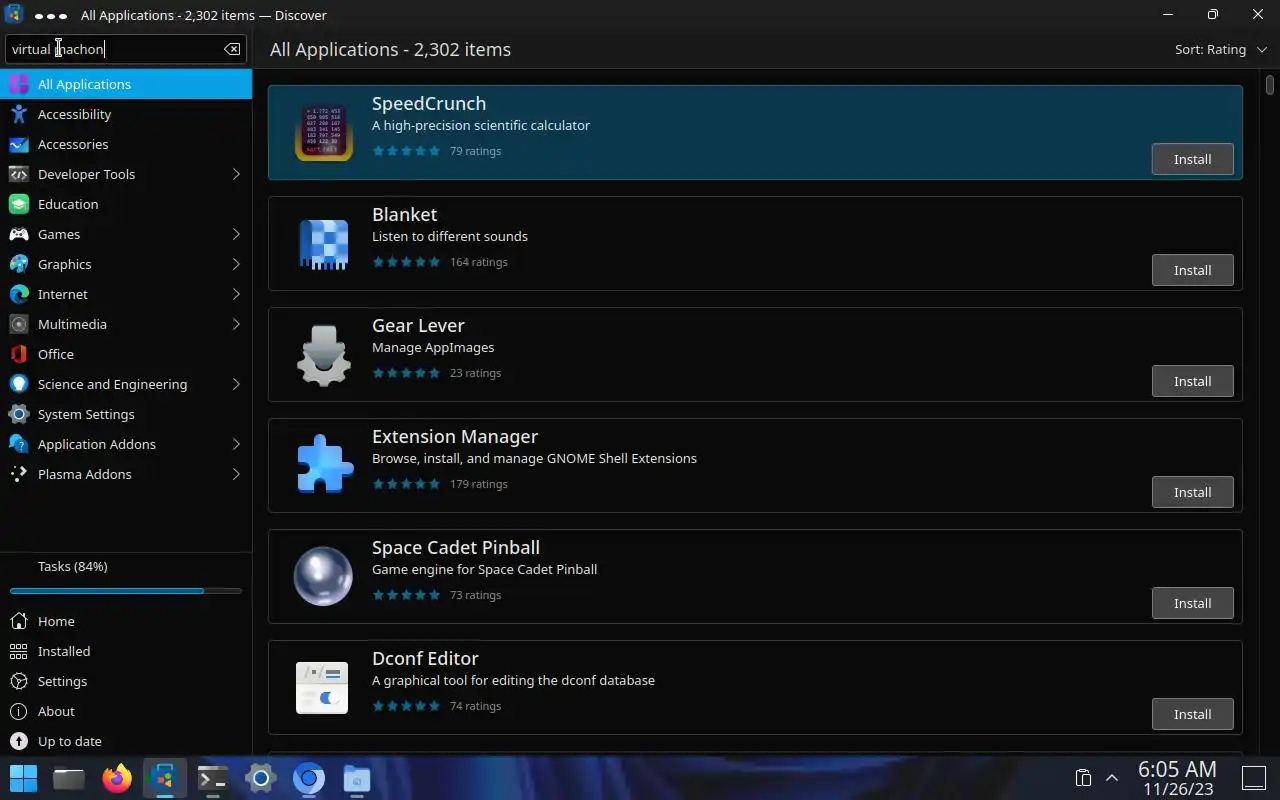This screenshot has height=800, width=1280.
Task: Click the Gear Lever app icon
Action: 323,355
